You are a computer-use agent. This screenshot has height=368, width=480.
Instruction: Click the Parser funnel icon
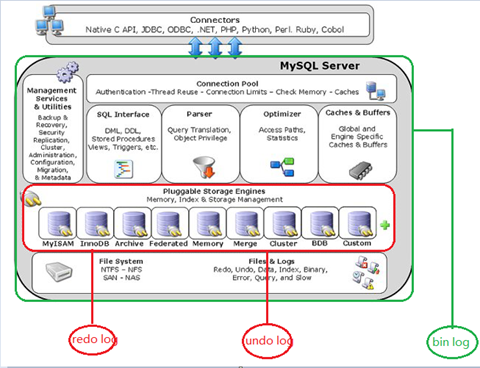click(x=204, y=167)
